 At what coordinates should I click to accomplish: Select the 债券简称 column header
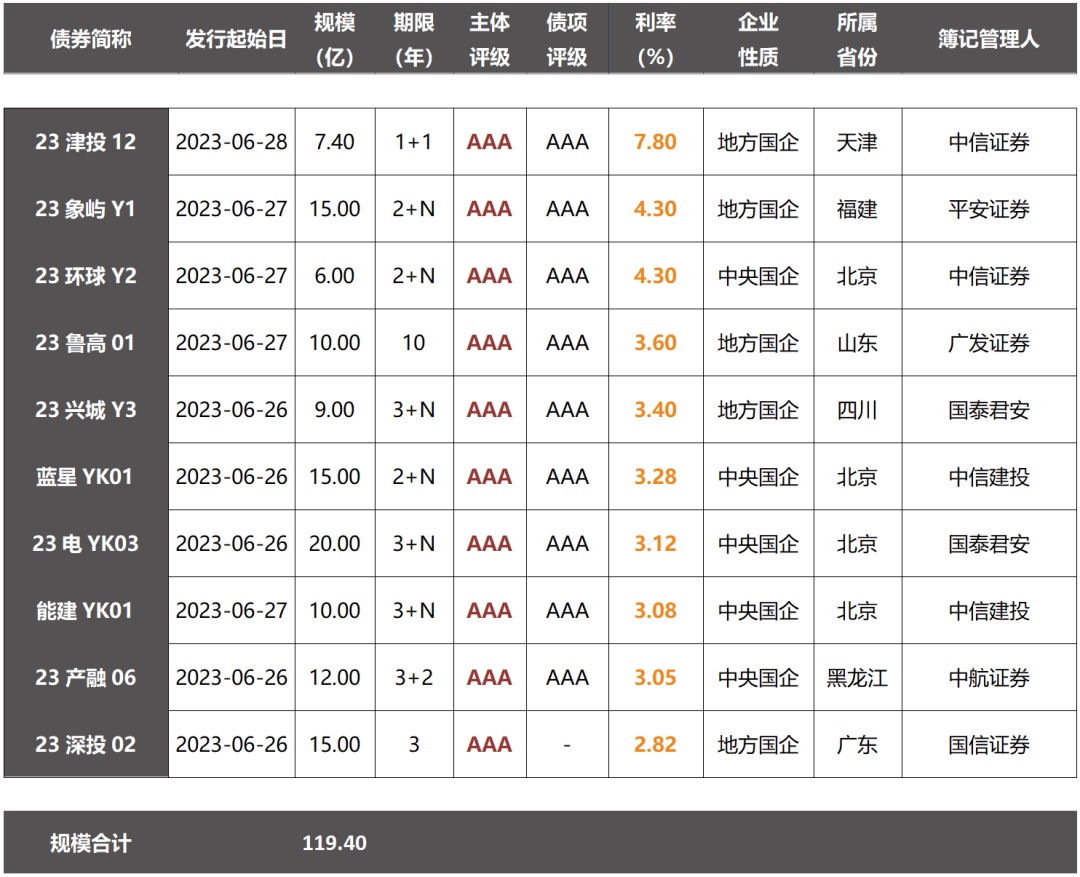tap(90, 39)
